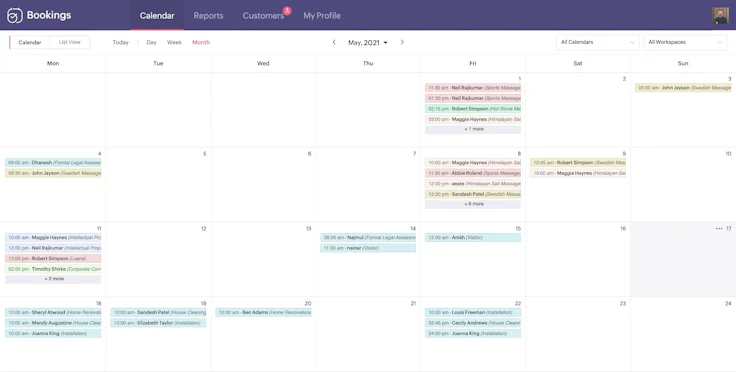Open 11:30 am nainar Visitor booking
This screenshot has width=736, height=372.
(x=368, y=248)
